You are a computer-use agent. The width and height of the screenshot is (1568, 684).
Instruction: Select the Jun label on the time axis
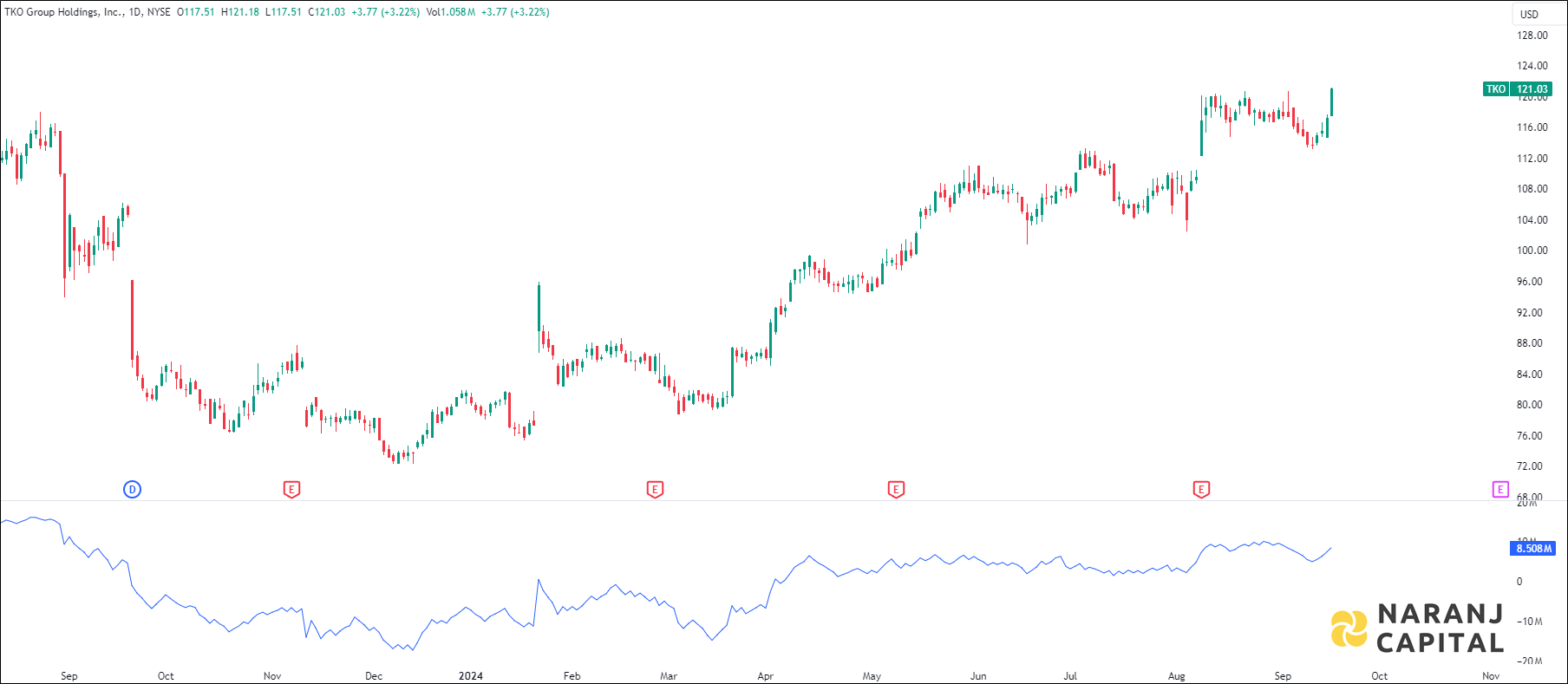(978, 676)
